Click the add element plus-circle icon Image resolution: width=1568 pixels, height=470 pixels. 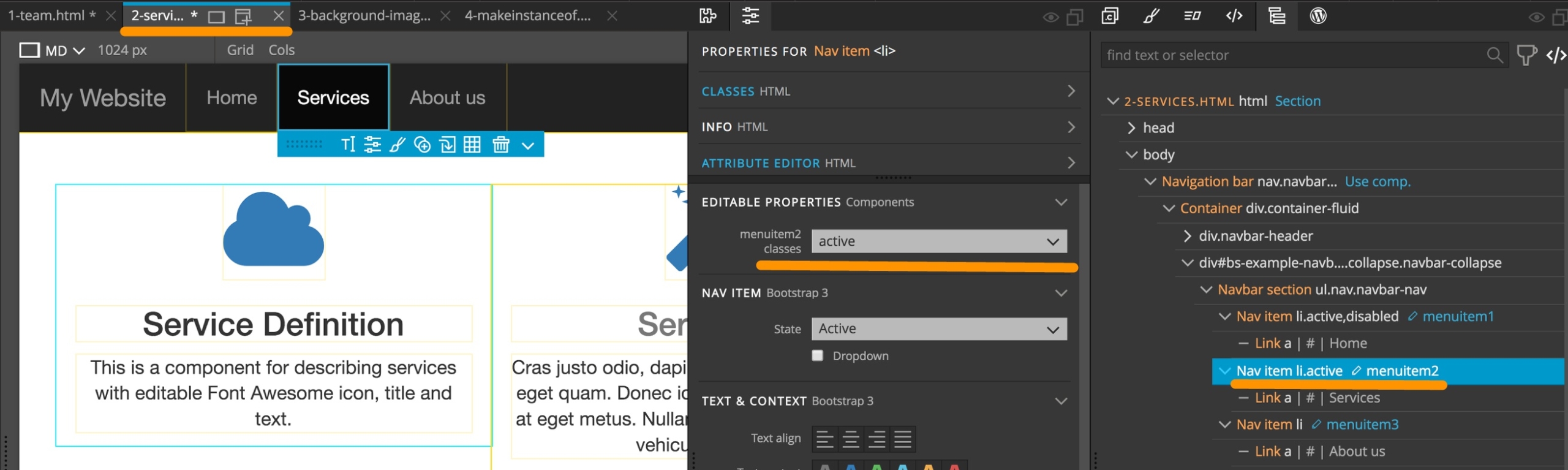coord(422,145)
